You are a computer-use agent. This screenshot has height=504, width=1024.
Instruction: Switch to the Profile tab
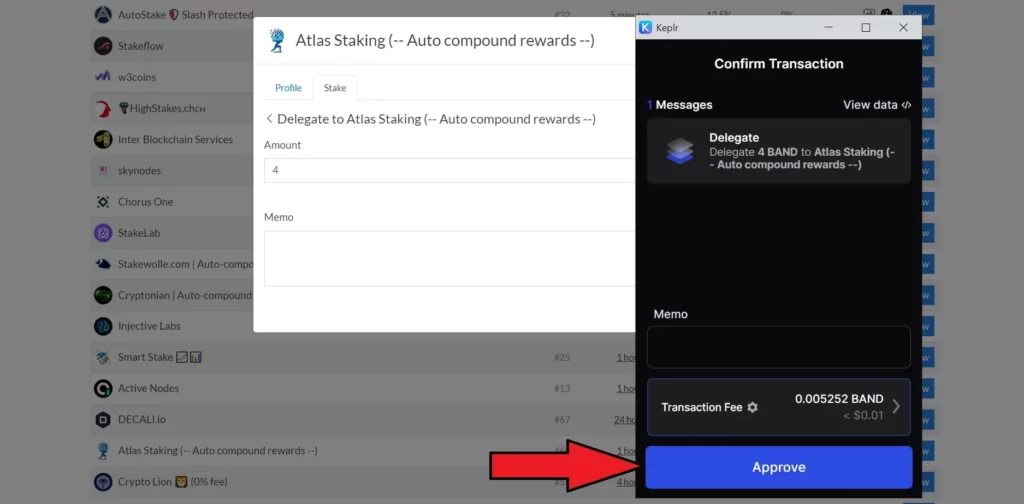click(x=288, y=88)
